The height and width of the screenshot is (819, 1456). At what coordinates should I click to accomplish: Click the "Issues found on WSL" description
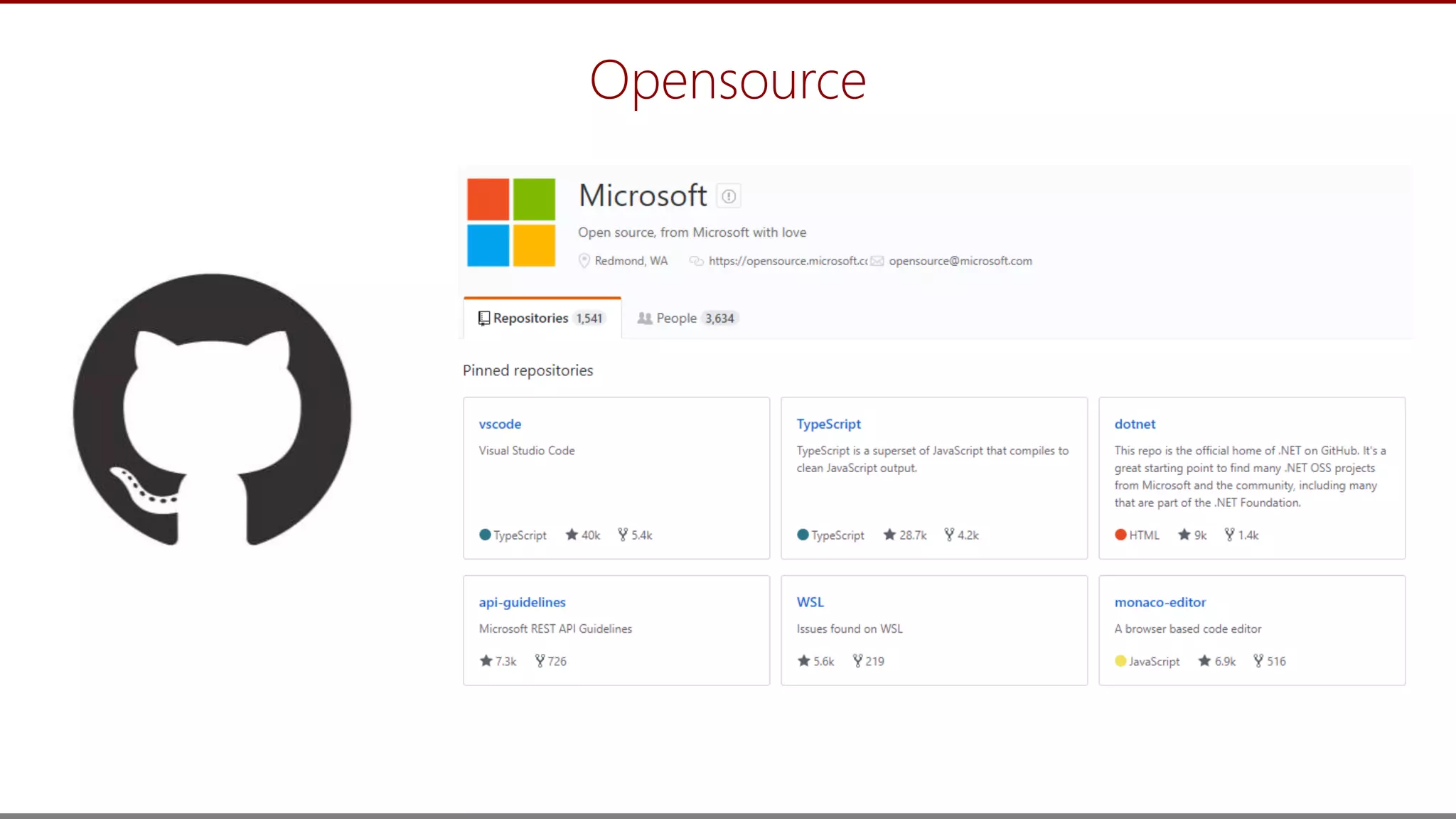pos(850,629)
